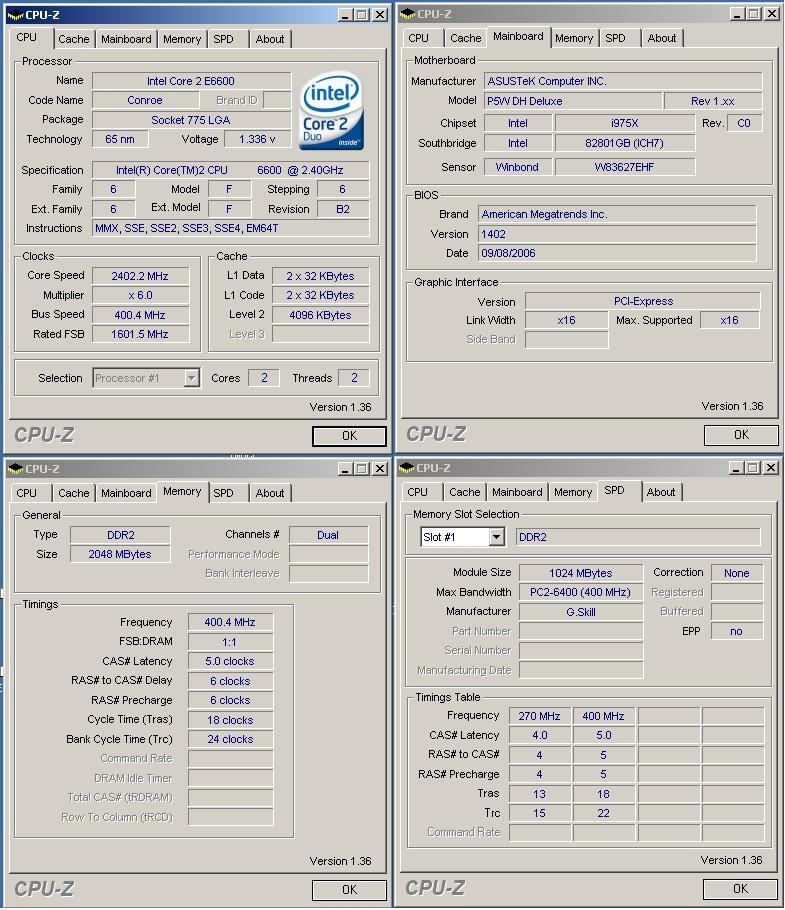Switch to Cache tab in the CPU window
The height and width of the screenshot is (910, 785).
pyautogui.click(x=74, y=39)
